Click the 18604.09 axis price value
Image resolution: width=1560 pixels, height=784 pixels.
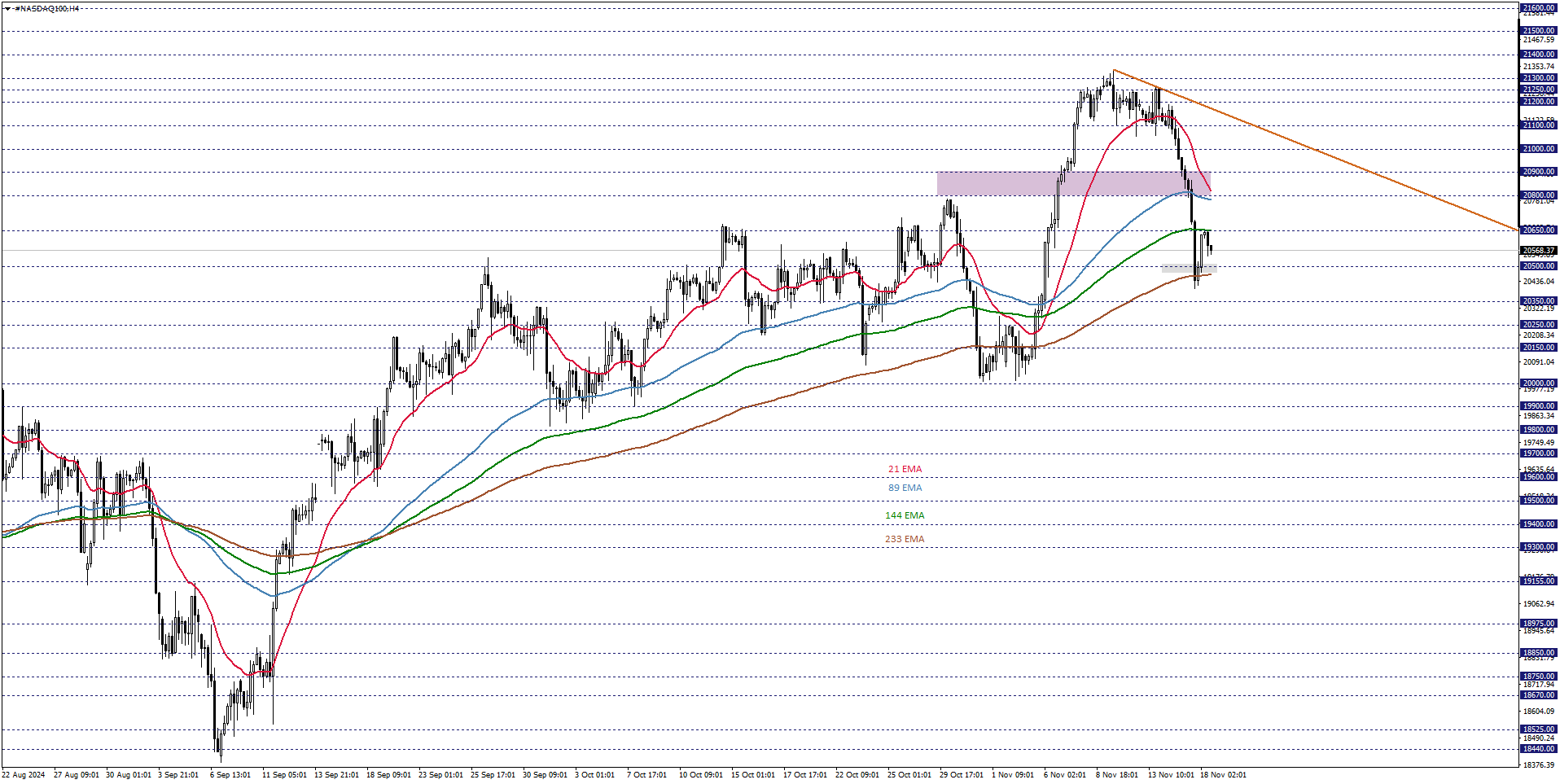(1539, 712)
